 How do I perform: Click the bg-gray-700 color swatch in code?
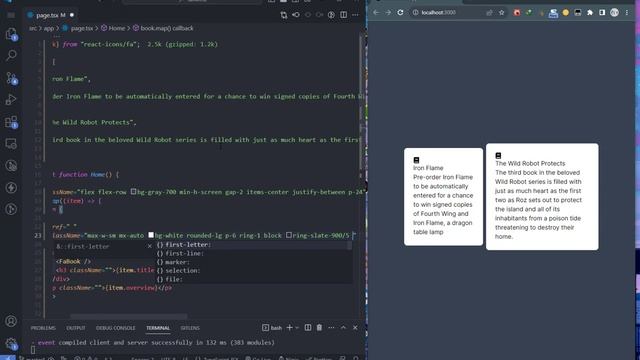(133, 191)
